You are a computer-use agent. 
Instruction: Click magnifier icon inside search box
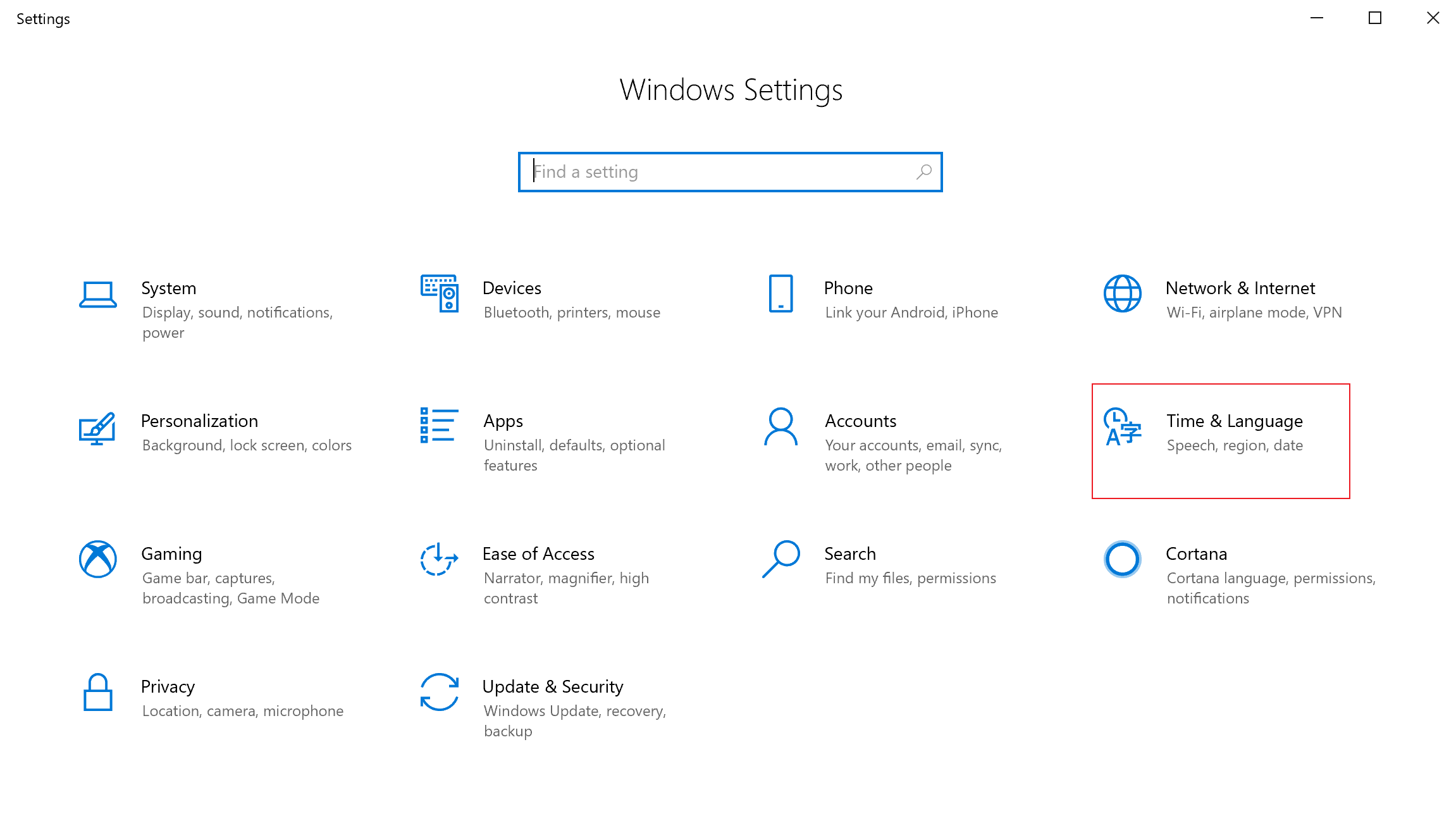tap(924, 171)
